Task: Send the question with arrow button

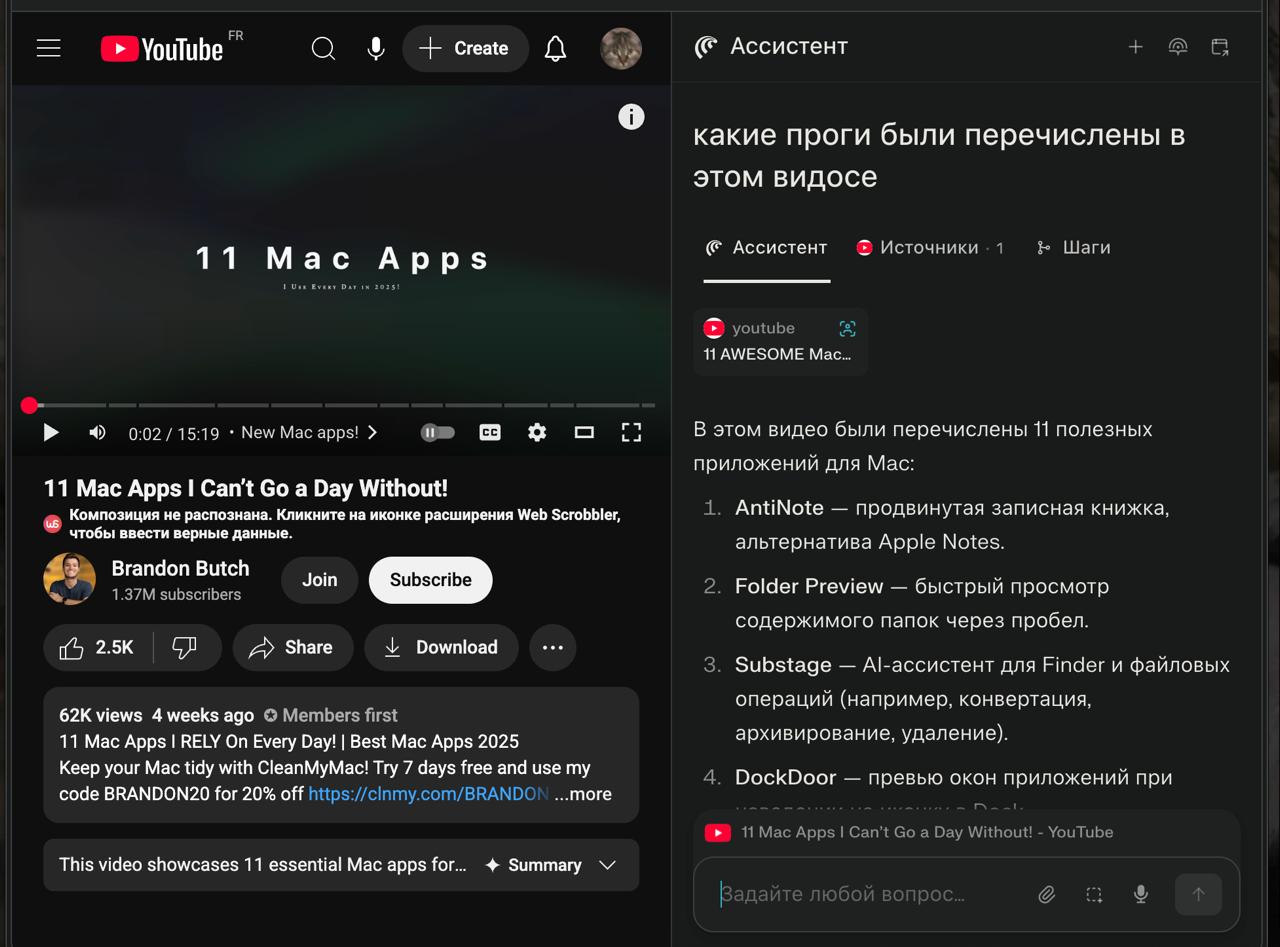Action: coord(1198,895)
